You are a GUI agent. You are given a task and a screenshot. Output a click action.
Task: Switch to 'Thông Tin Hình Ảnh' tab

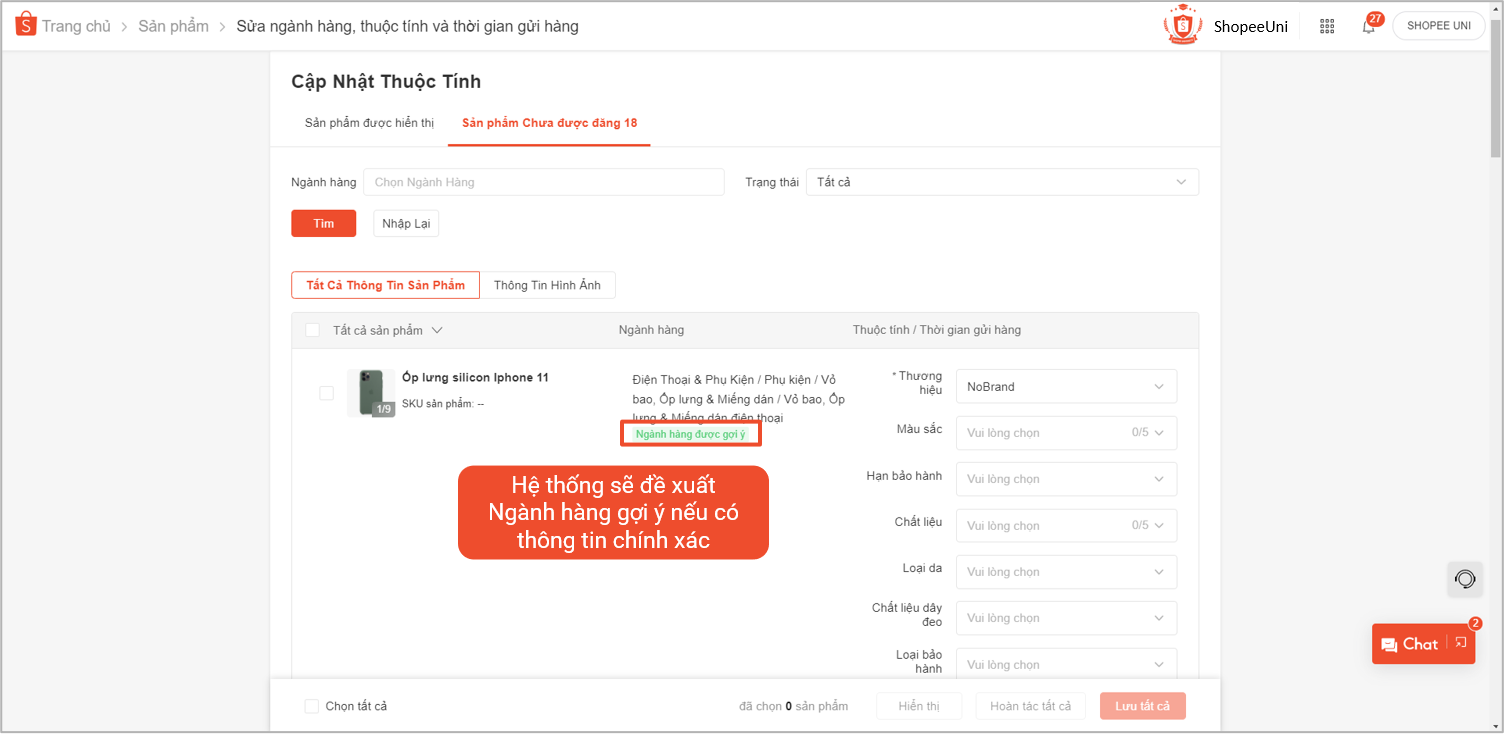click(x=547, y=285)
